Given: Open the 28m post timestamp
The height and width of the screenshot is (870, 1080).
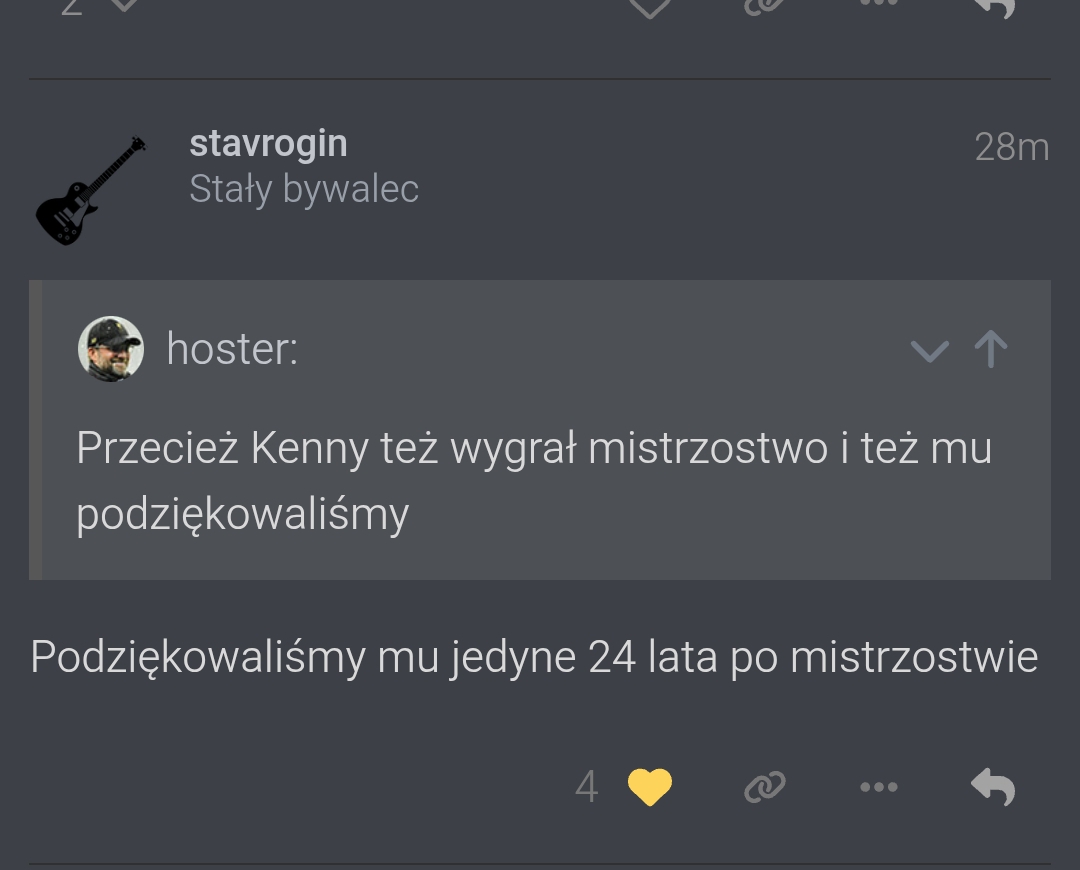Looking at the screenshot, I should click(1011, 148).
